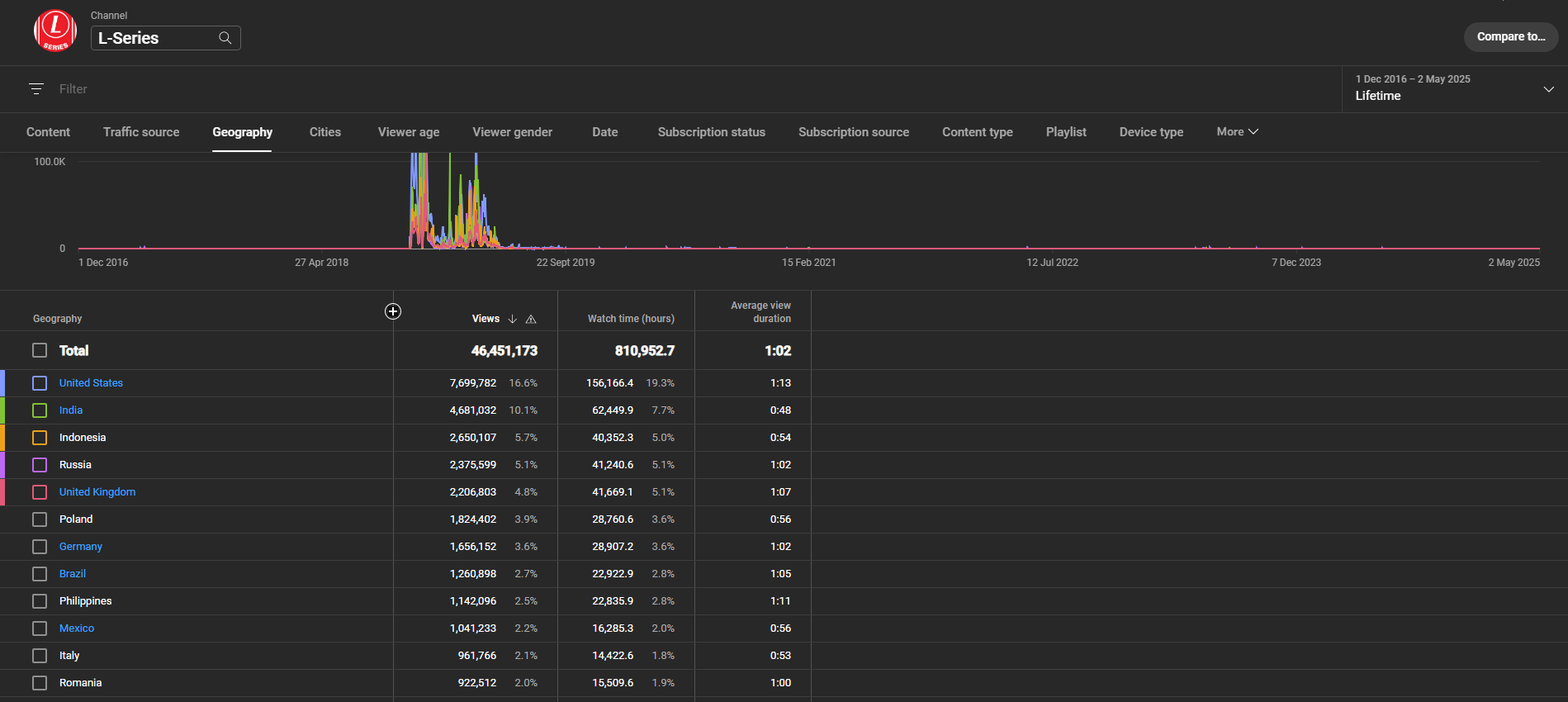Sort by the Views column header
The height and width of the screenshot is (702, 1568).
[x=486, y=319]
